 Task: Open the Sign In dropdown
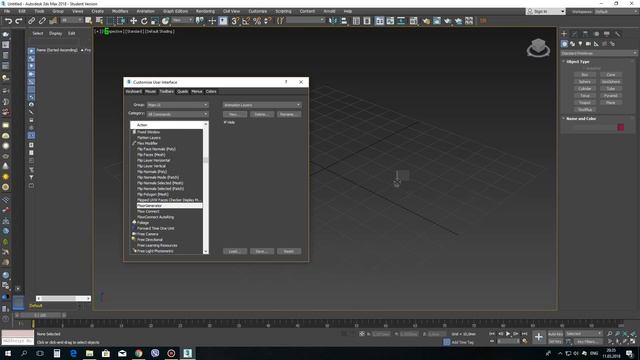[x=546, y=11]
